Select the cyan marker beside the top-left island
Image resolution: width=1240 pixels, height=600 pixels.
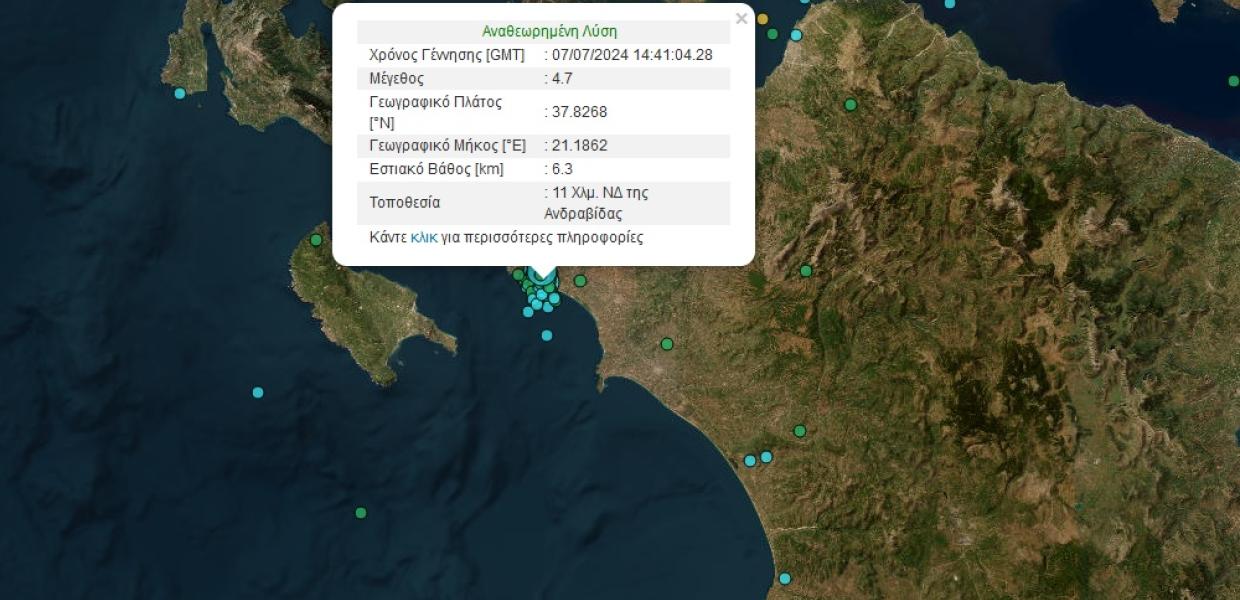[x=180, y=93]
